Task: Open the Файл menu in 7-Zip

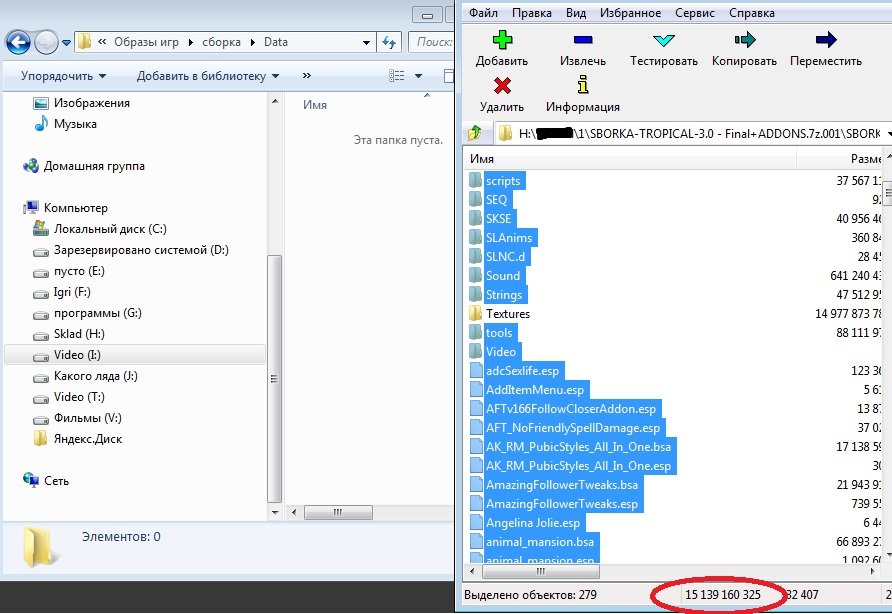Action: [x=482, y=13]
